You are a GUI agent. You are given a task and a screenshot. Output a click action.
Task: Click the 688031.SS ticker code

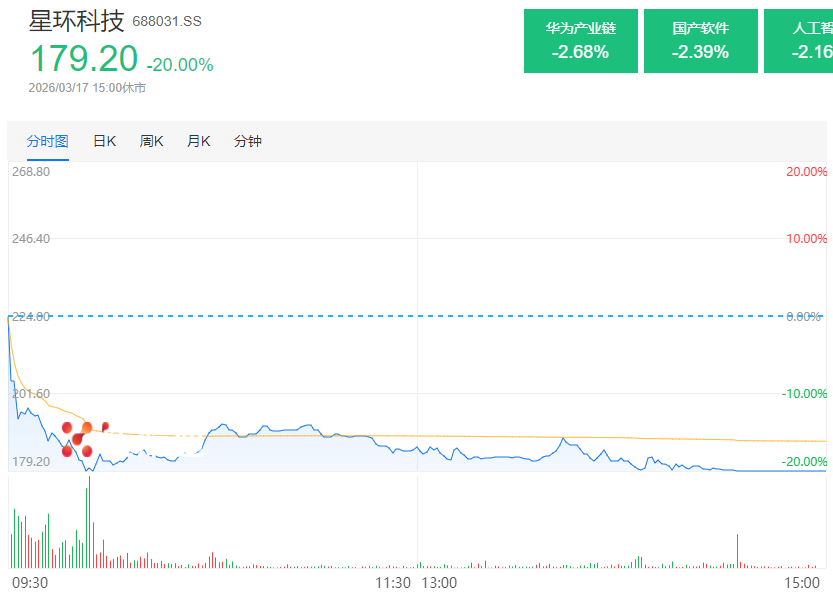click(167, 22)
